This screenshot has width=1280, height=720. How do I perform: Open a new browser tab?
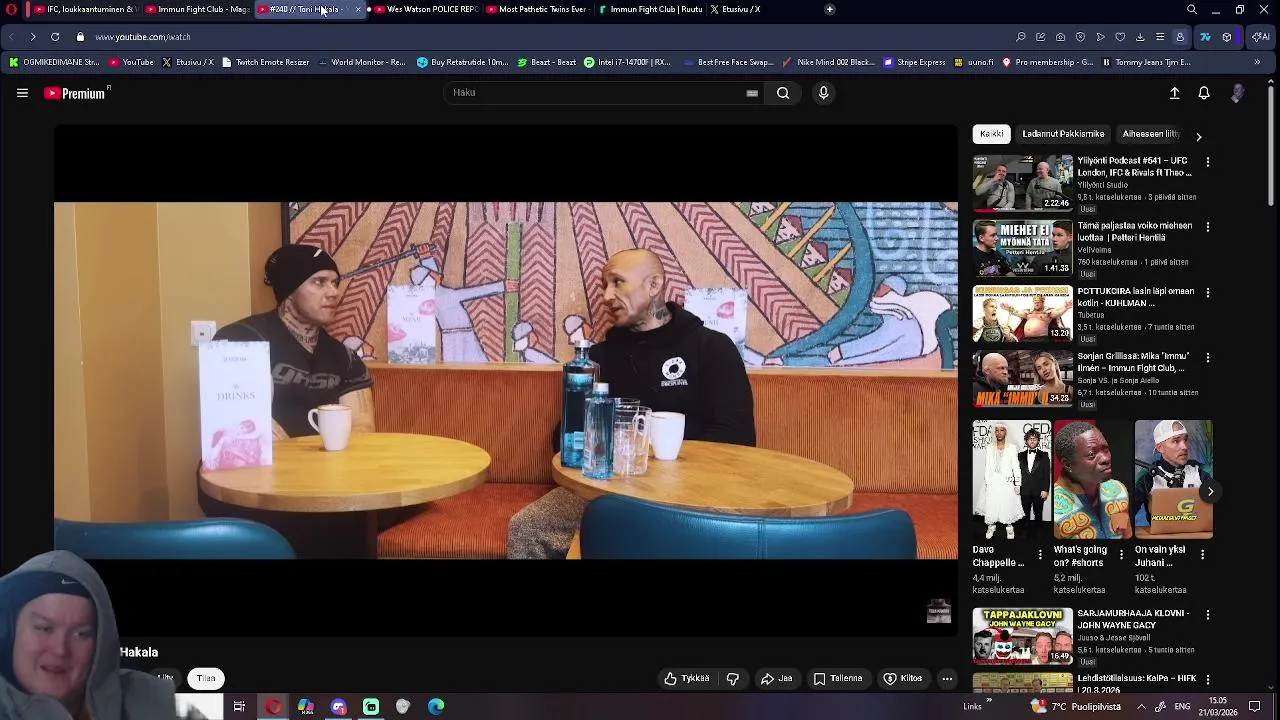(829, 9)
